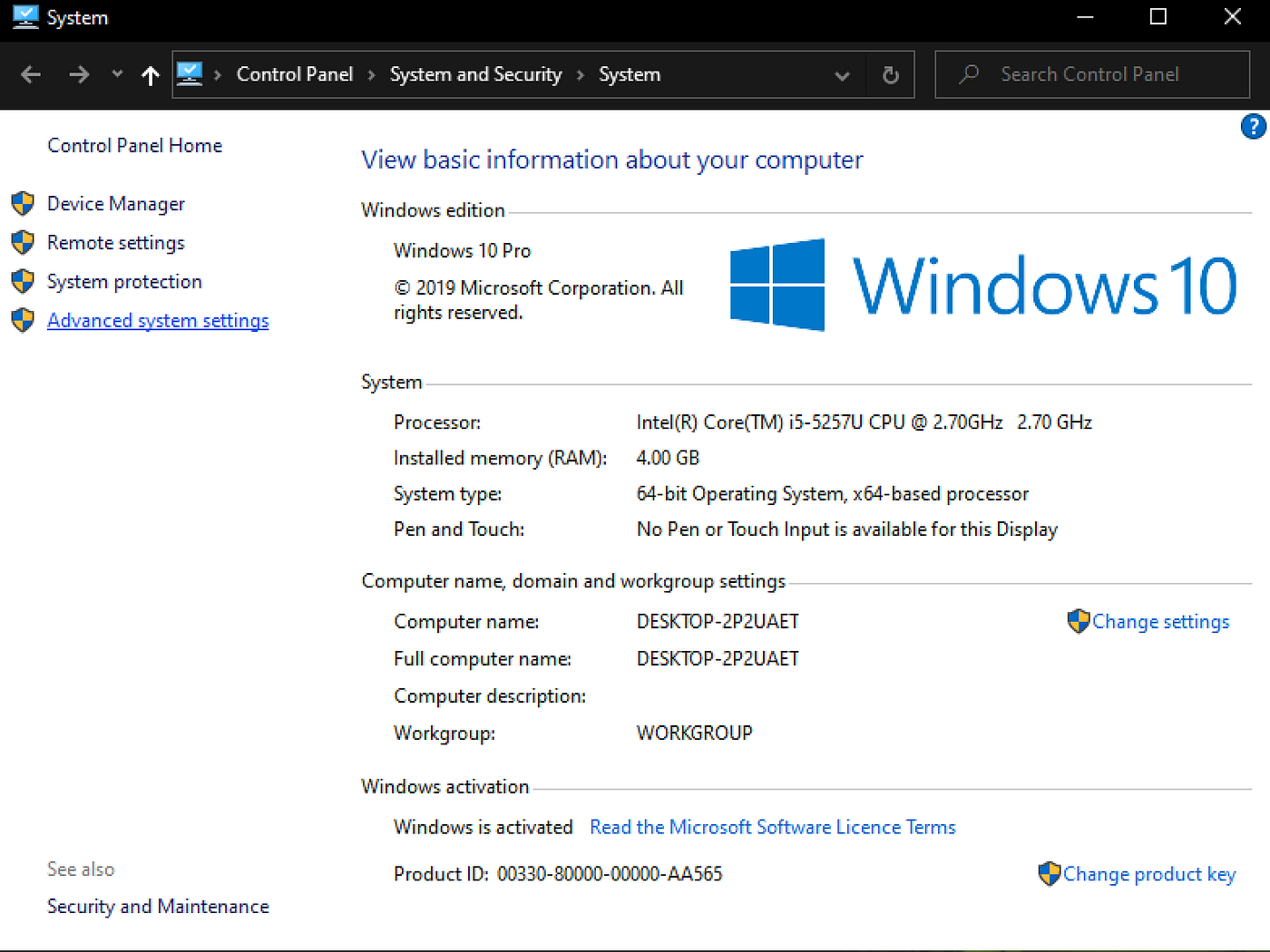Read the Microsoft Software Licence Terms
Screen dimensions: 1270x952
[x=773, y=827]
